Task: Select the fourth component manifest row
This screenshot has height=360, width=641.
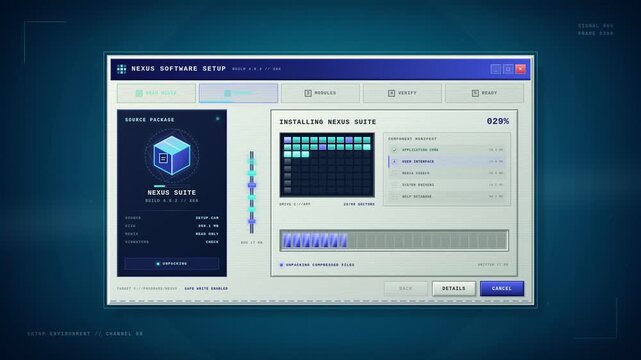Action: click(447, 185)
